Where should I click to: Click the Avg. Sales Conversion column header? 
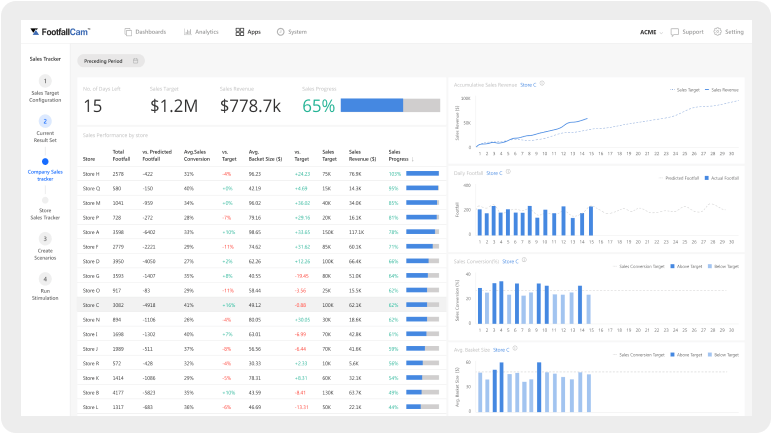[197, 156]
